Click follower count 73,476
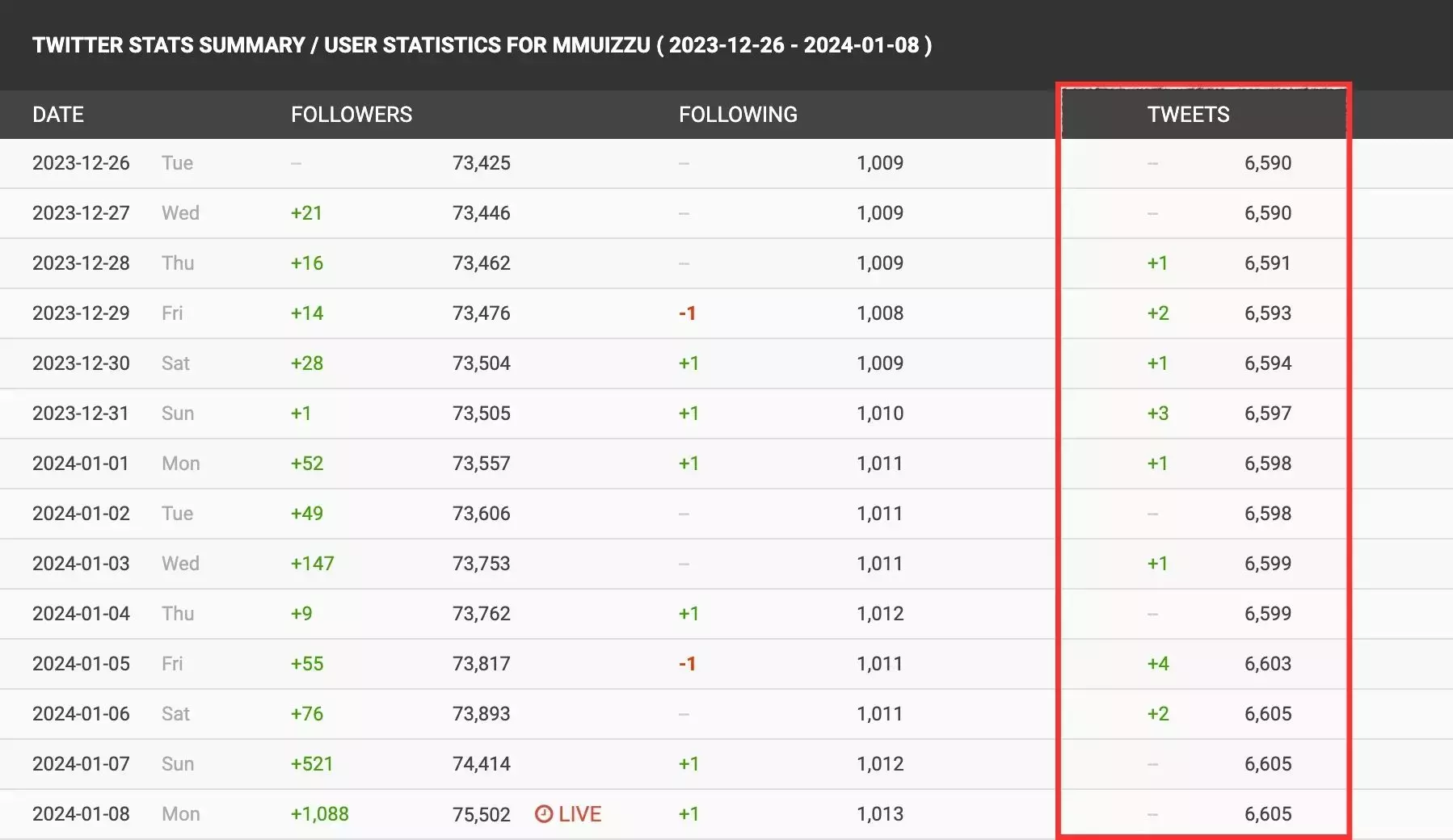The height and width of the screenshot is (840, 1453). tap(482, 313)
